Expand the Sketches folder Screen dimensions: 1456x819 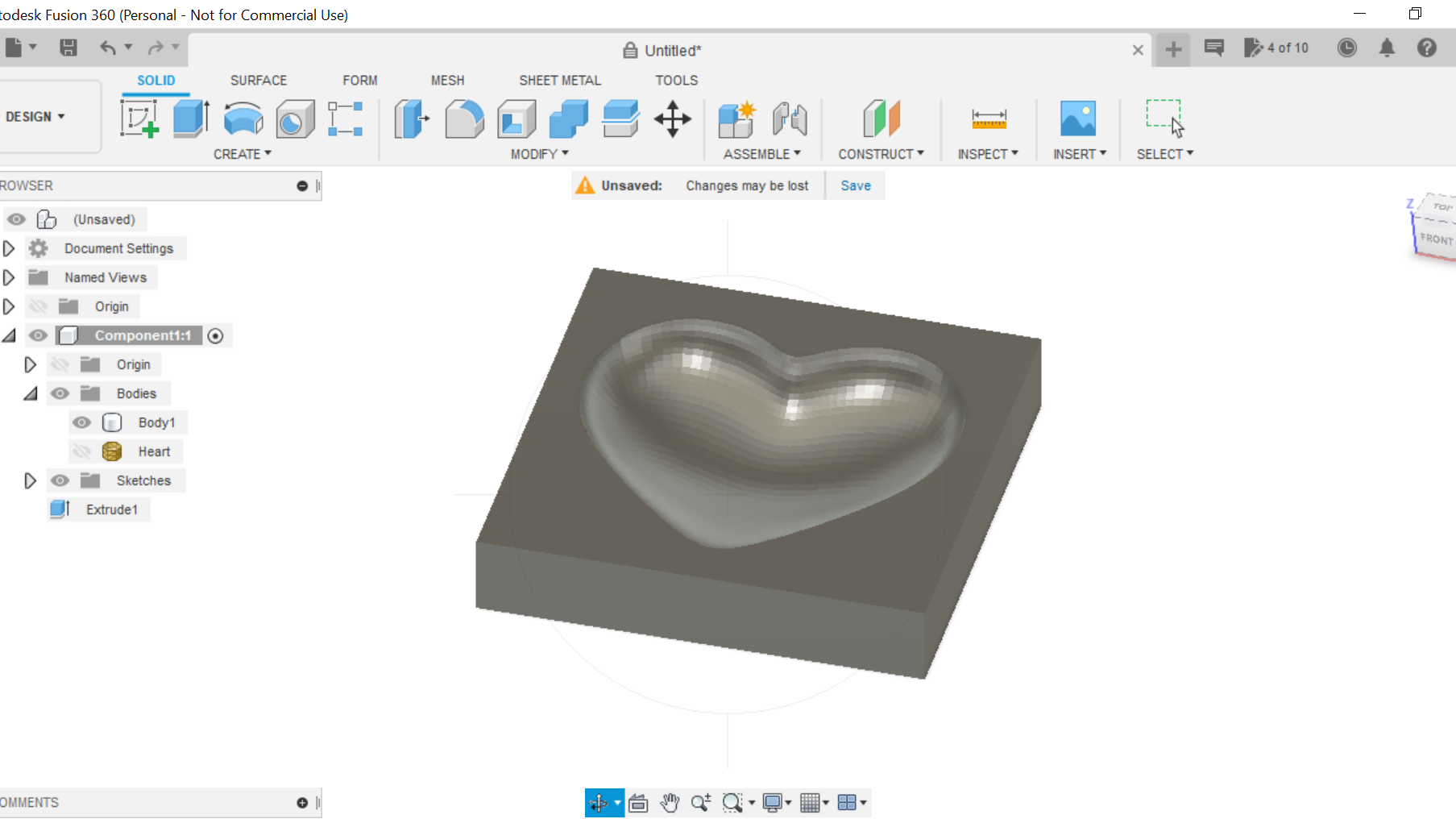31,480
